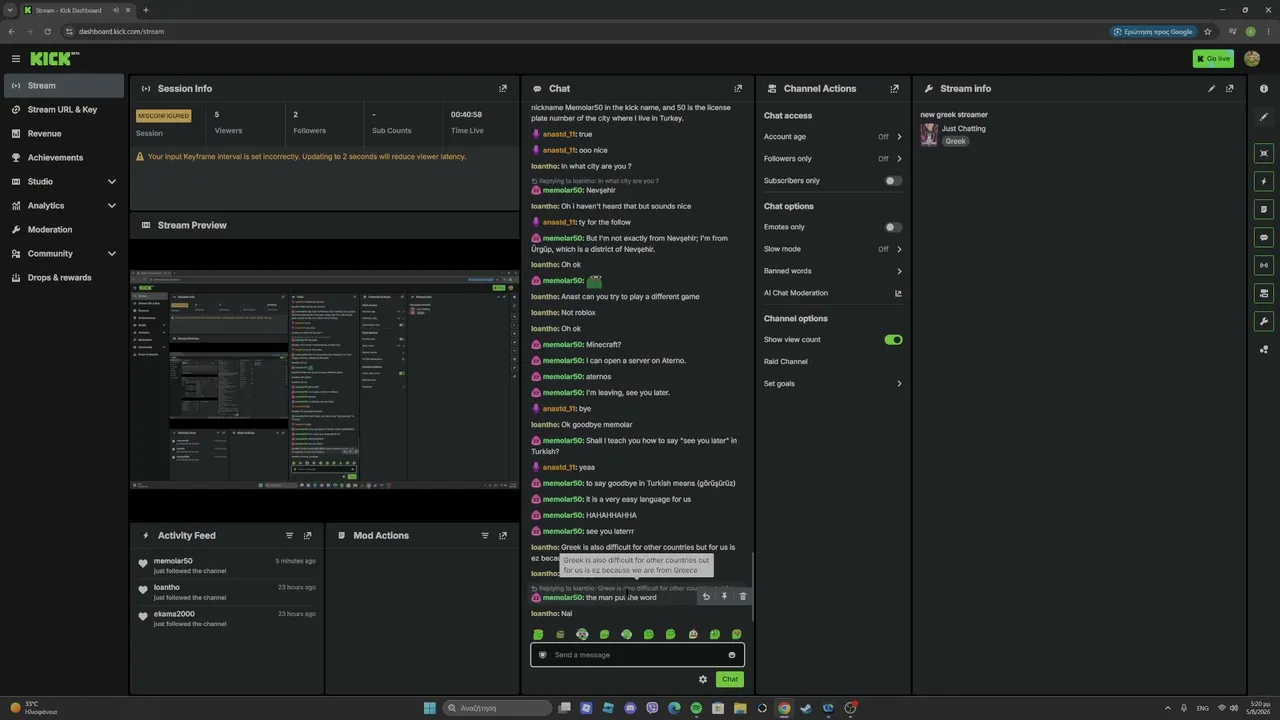
Task: Open Banned words settings
Action: coord(833,271)
